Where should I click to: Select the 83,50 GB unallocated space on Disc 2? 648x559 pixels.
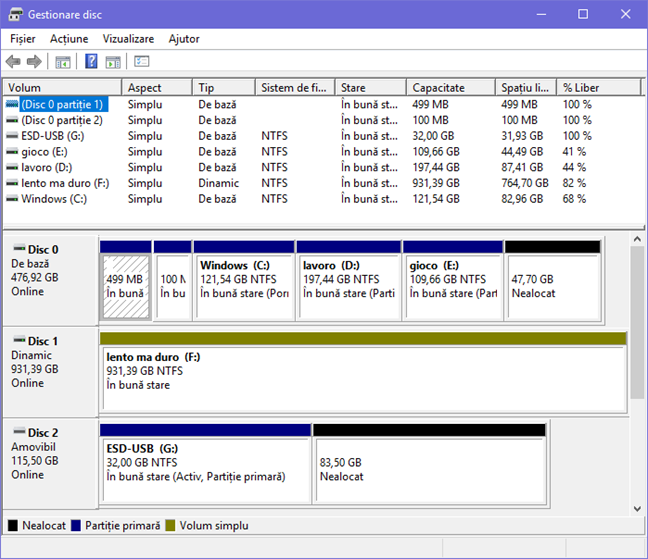pos(429,470)
